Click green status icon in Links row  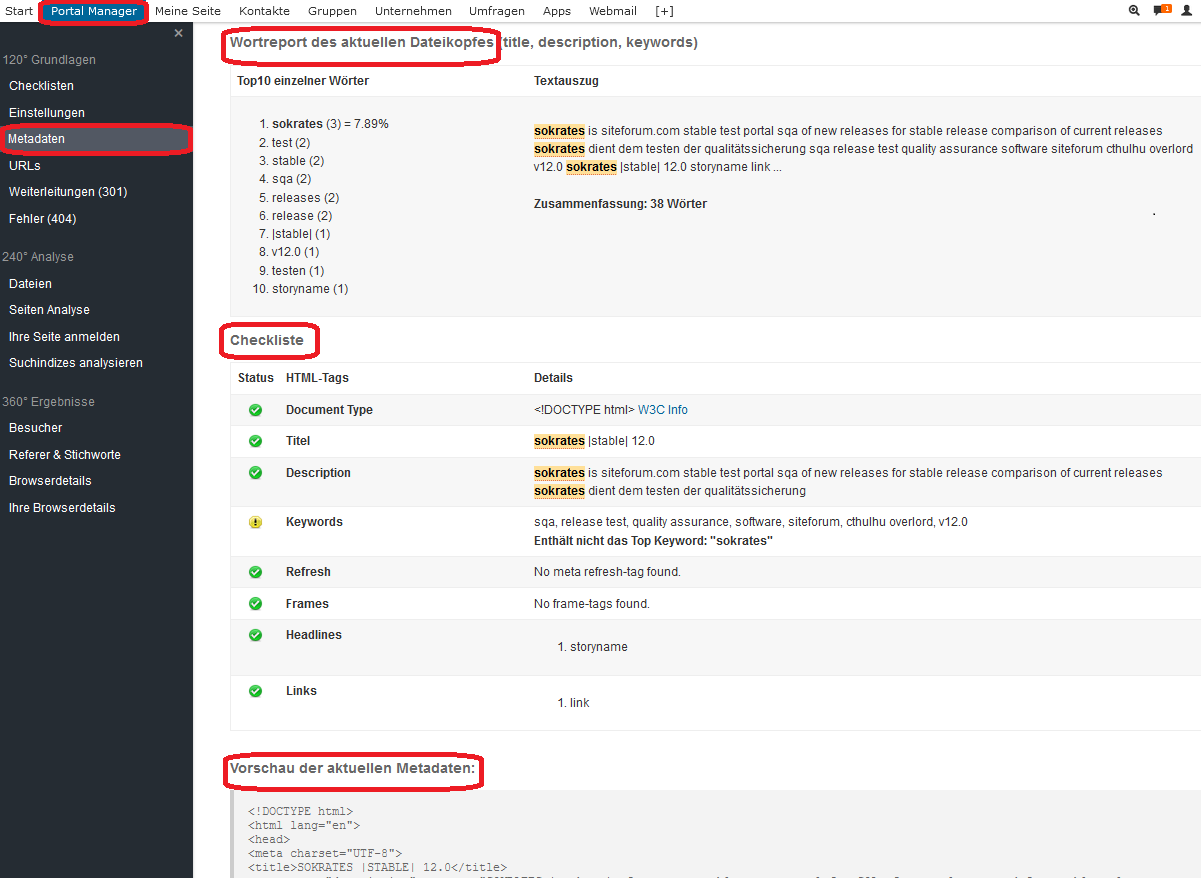255,691
